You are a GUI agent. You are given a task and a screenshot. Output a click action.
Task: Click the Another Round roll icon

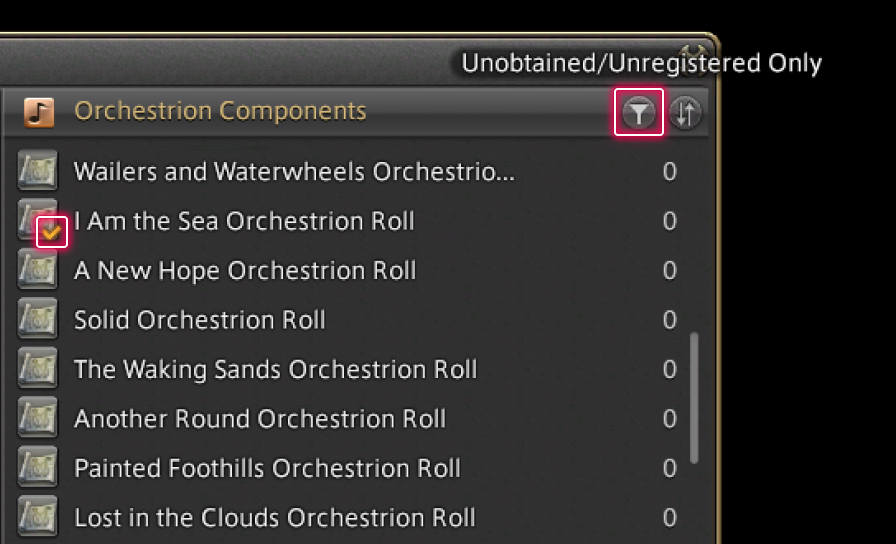pos(37,418)
